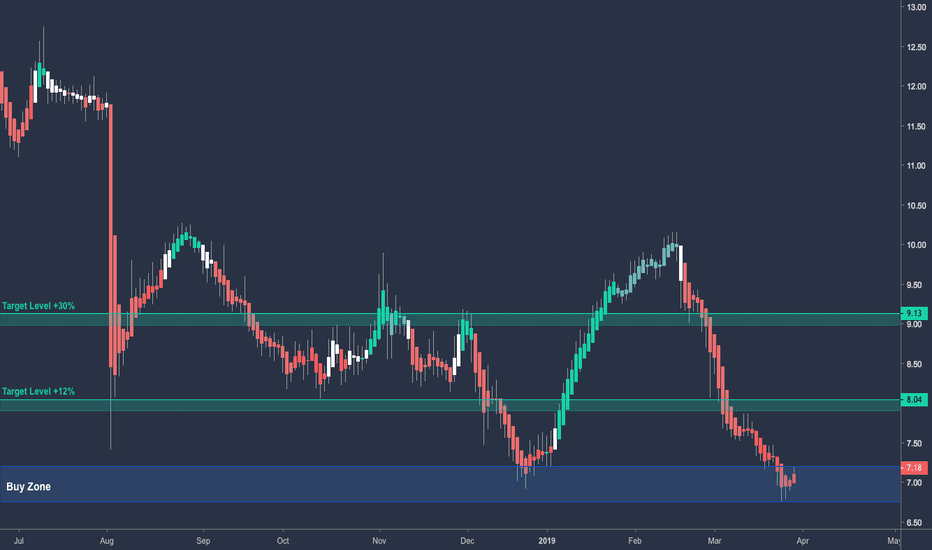Click the 12.50 price axis label
The height and width of the screenshot is (550, 932).
point(916,47)
